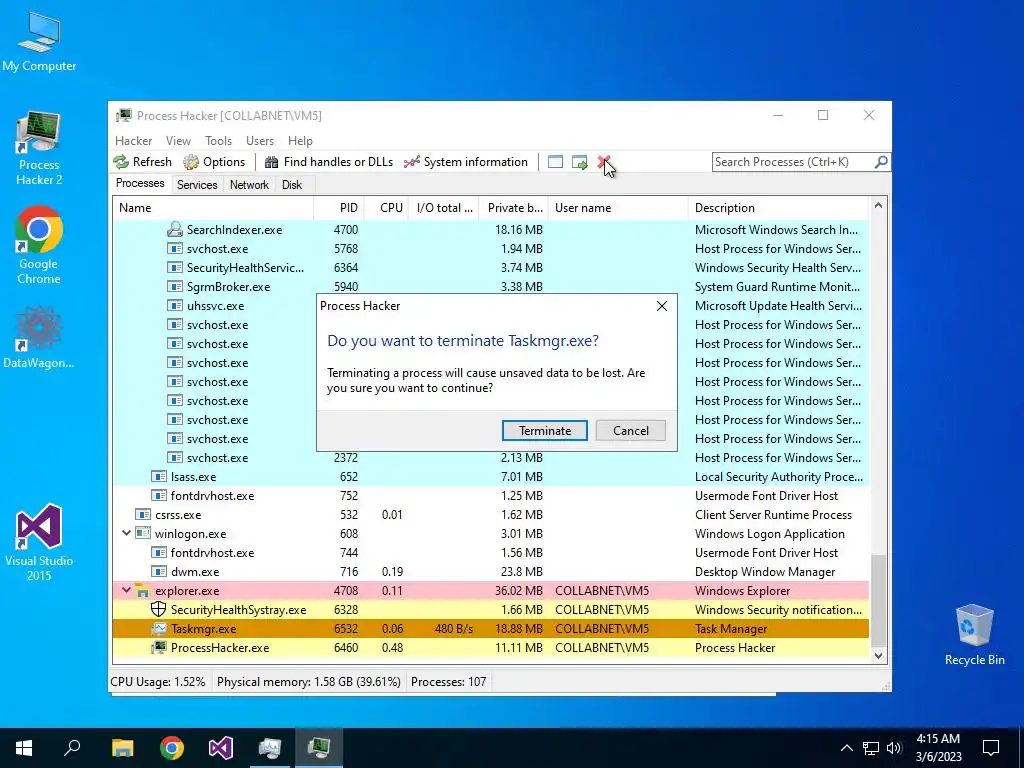Open File Explorer from taskbar
This screenshot has width=1024, height=768.
point(122,748)
